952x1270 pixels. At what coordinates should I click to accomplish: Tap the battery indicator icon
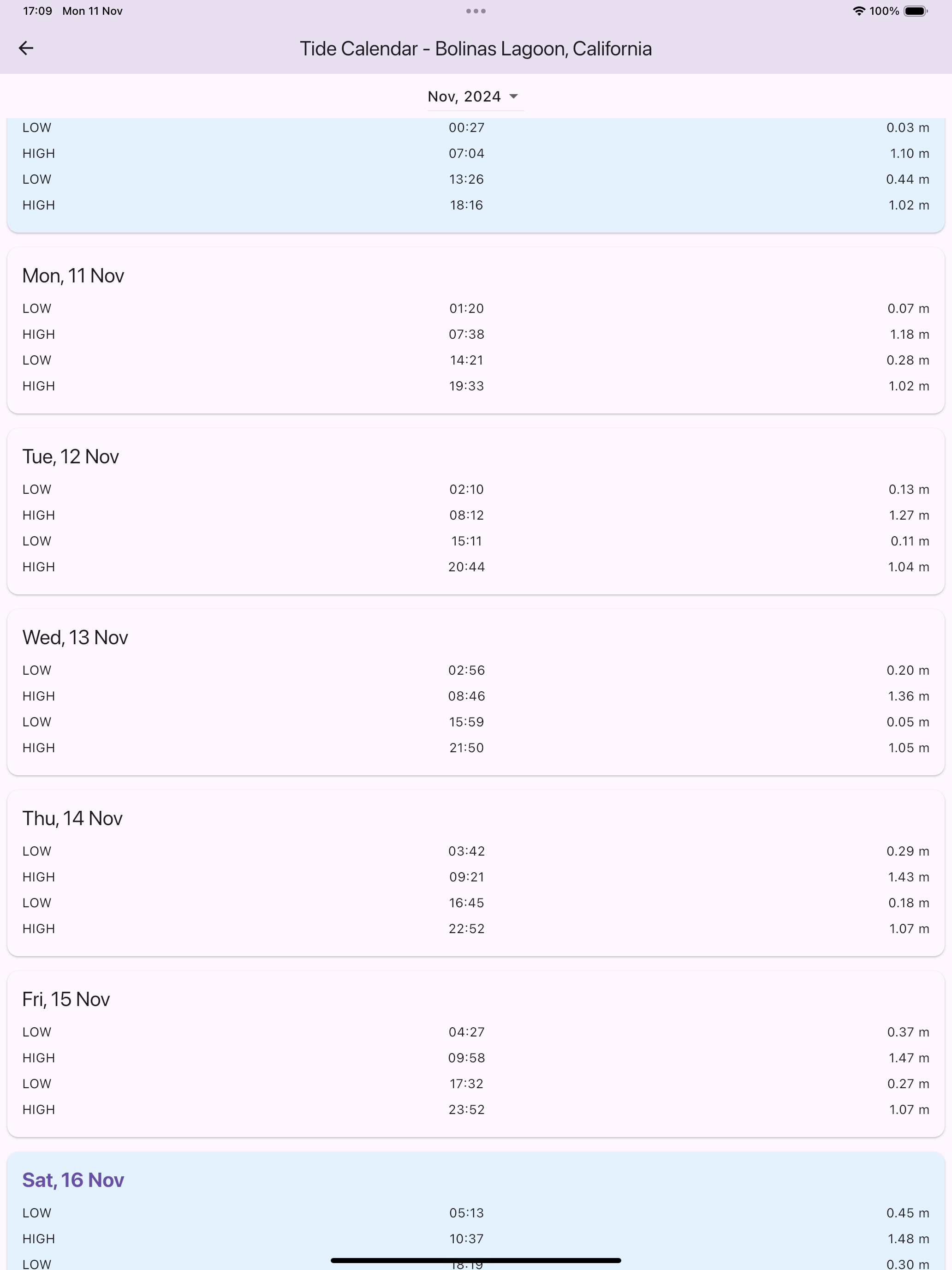[x=916, y=11]
